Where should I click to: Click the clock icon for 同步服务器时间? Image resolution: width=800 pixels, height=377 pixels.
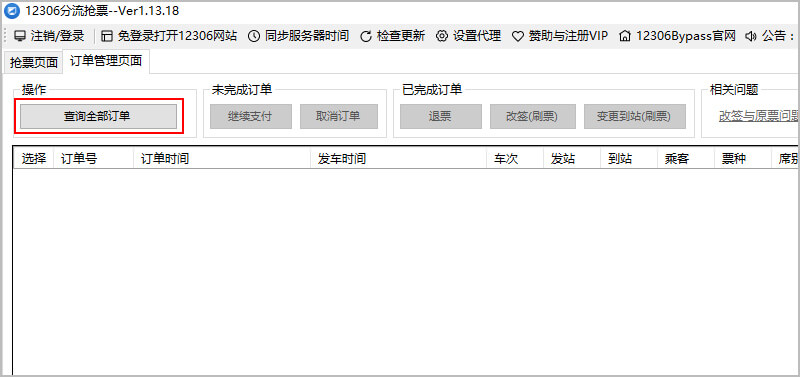tap(254, 36)
